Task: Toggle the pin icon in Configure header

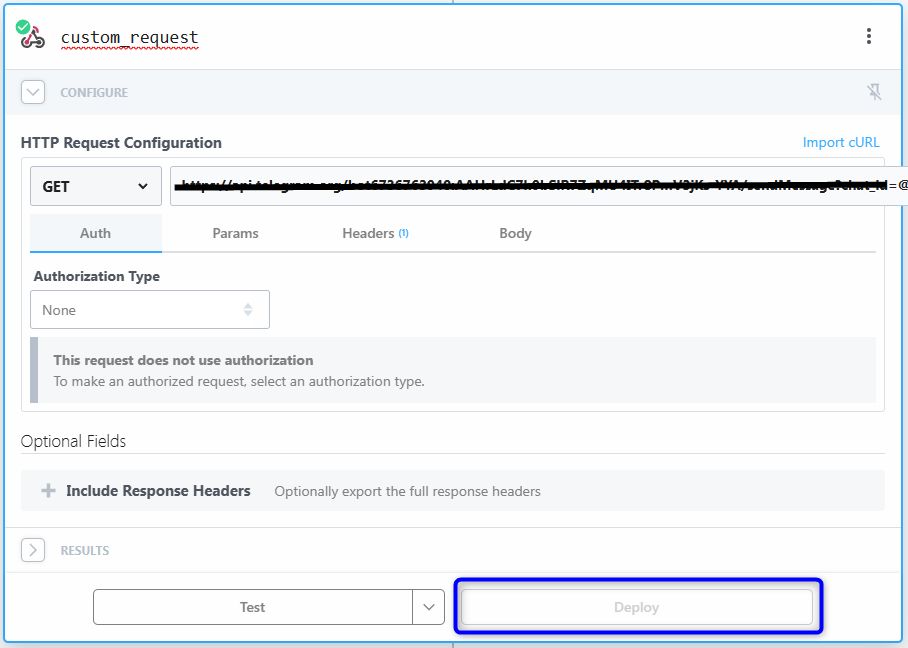Action: (x=874, y=91)
